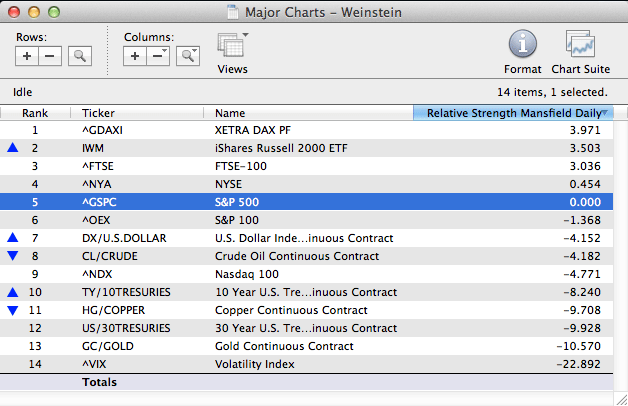Viewport: 628px width, 406px height.
Task: Select the ^VIX Volatility Index row
Action: (300, 364)
